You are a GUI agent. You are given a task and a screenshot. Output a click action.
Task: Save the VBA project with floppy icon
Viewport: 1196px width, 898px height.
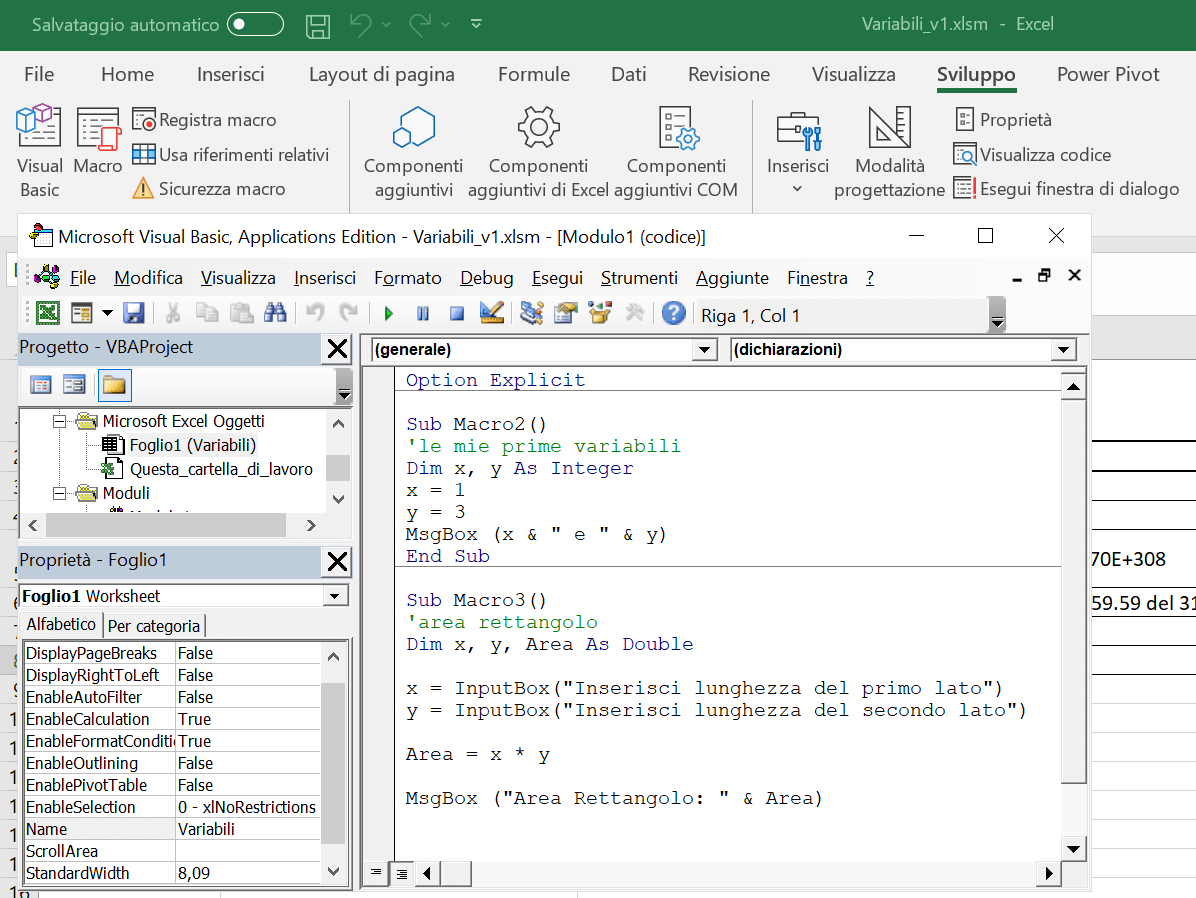[x=134, y=313]
